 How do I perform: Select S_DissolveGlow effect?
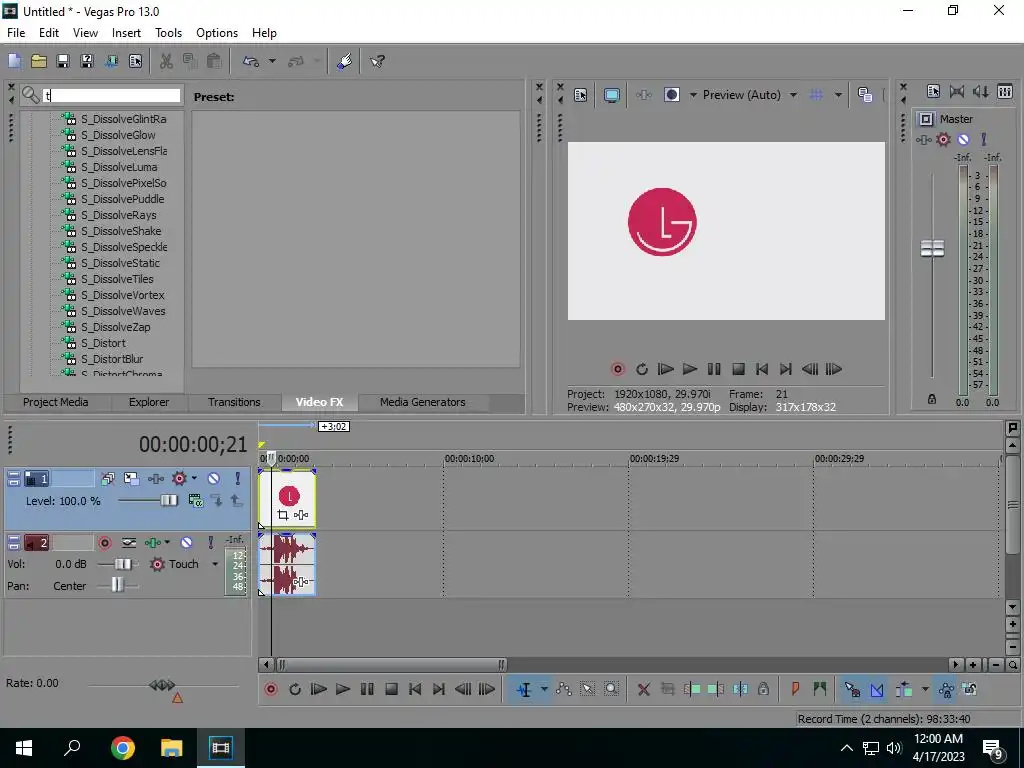click(118, 135)
